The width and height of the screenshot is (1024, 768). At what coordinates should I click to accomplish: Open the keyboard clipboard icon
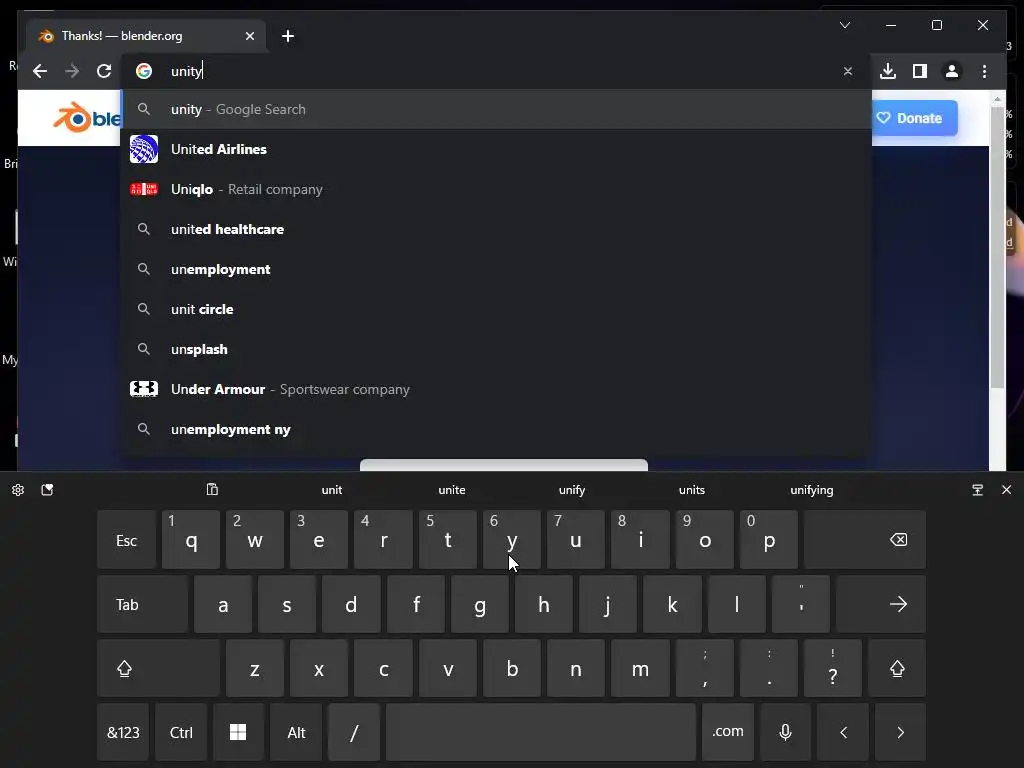point(212,490)
